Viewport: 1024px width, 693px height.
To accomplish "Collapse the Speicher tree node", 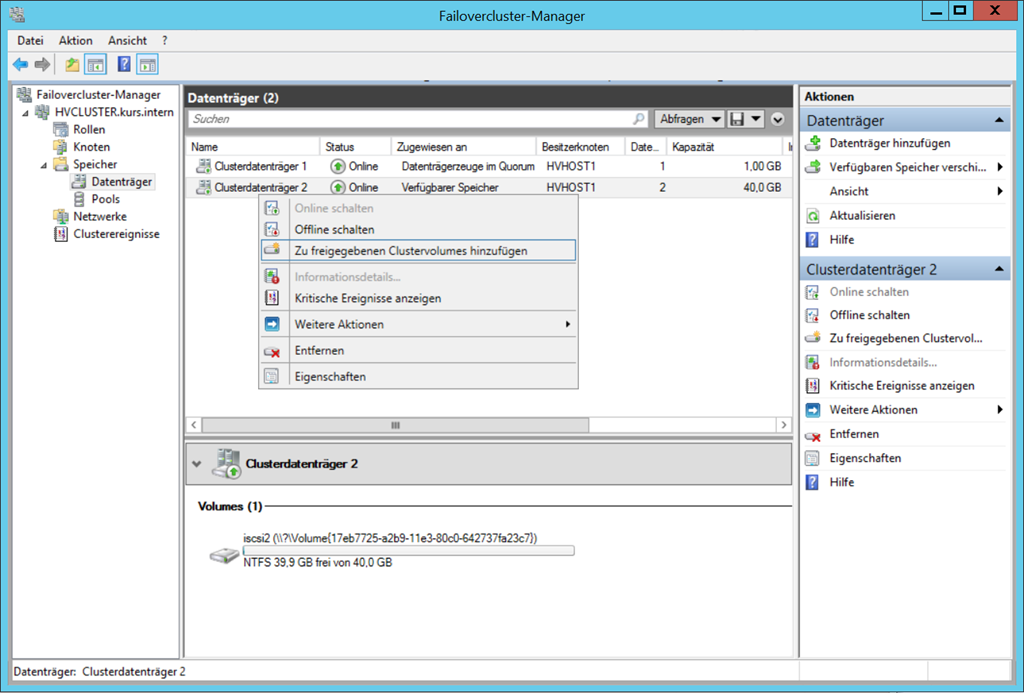I will tap(43, 165).
